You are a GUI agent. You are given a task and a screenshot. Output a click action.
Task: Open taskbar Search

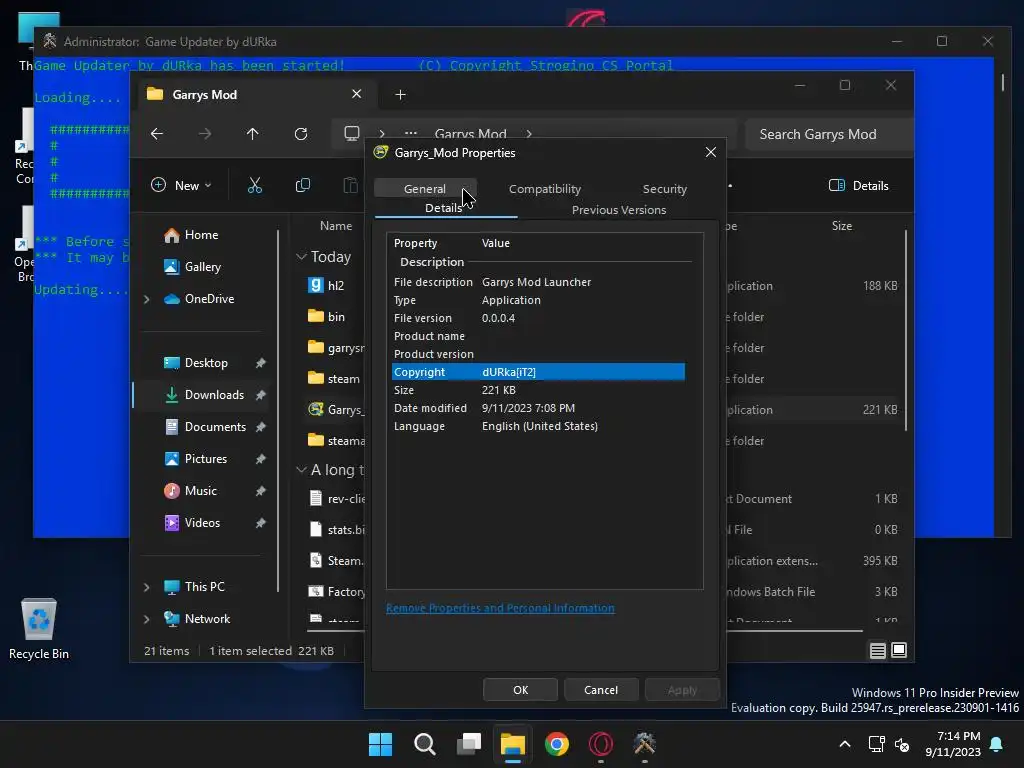pos(424,744)
